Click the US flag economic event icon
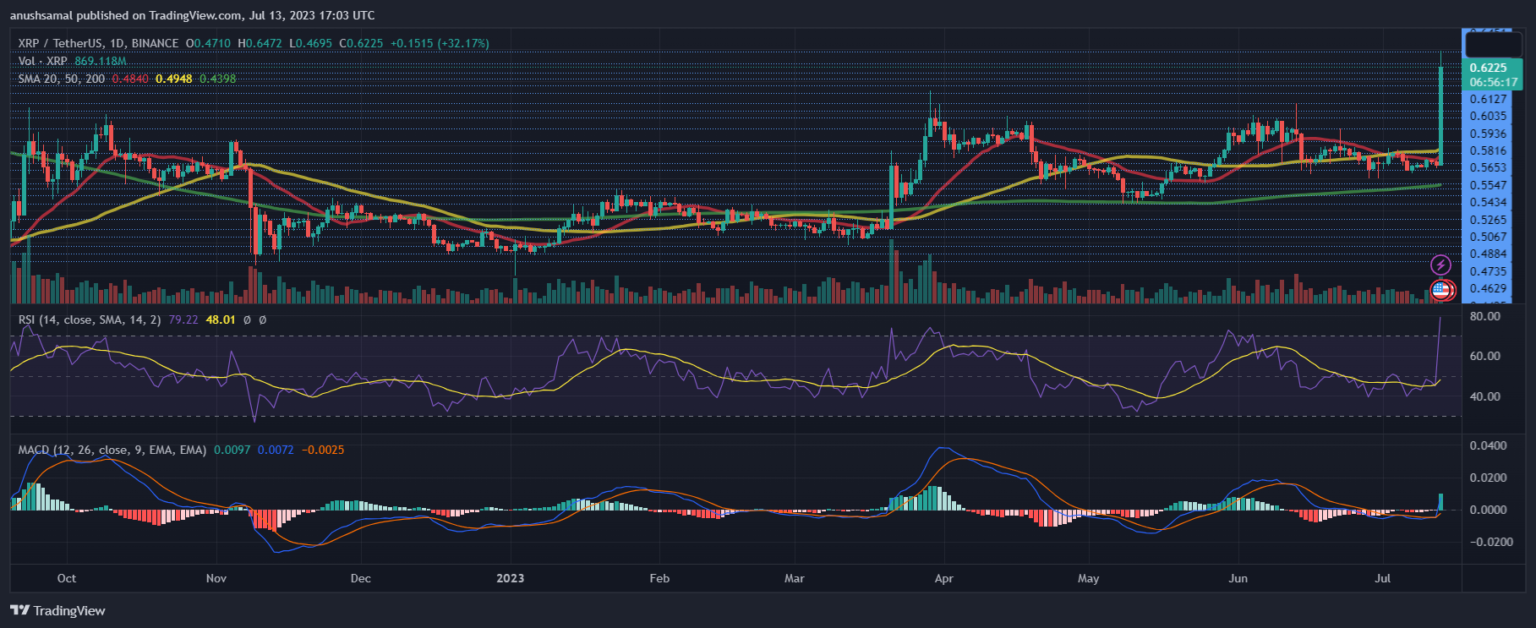1536x628 pixels. [1442, 290]
